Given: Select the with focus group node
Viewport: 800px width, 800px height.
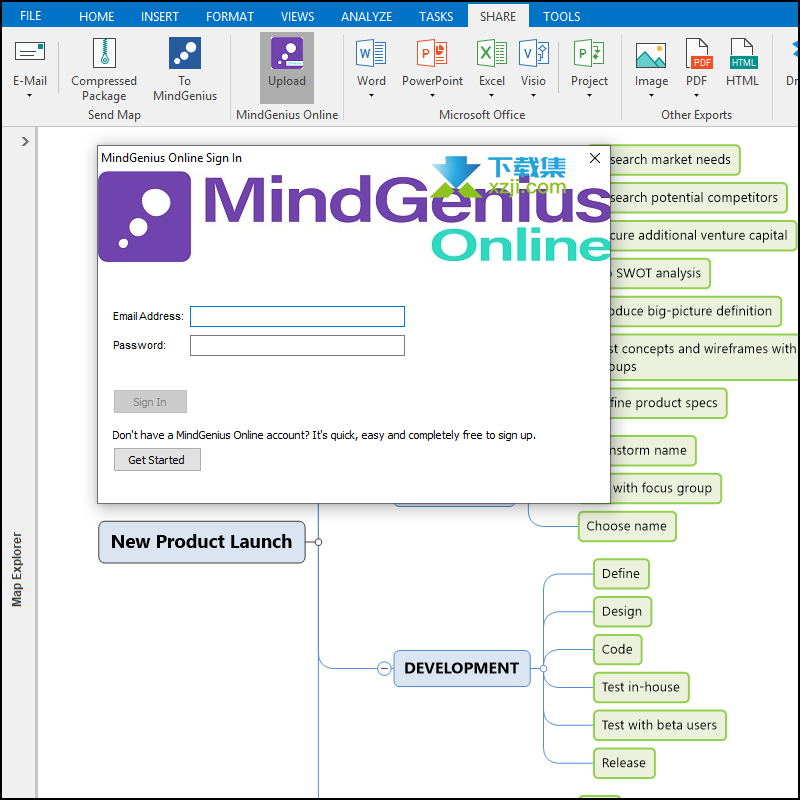Looking at the screenshot, I should click(x=666, y=488).
